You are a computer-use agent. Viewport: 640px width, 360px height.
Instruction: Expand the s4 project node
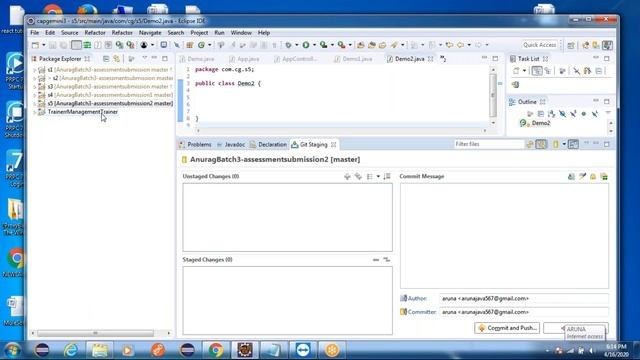click(34, 95)
